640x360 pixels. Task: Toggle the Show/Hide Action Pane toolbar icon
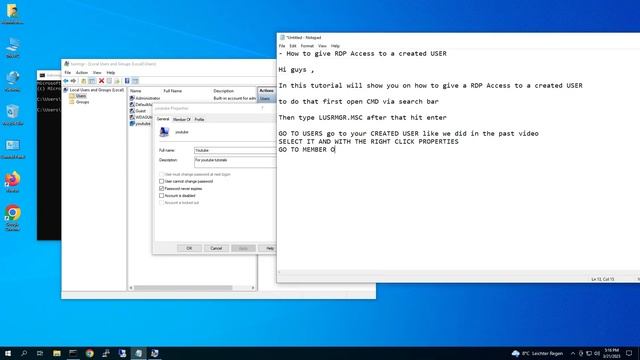pyautogui.click(x=135, y=81)
